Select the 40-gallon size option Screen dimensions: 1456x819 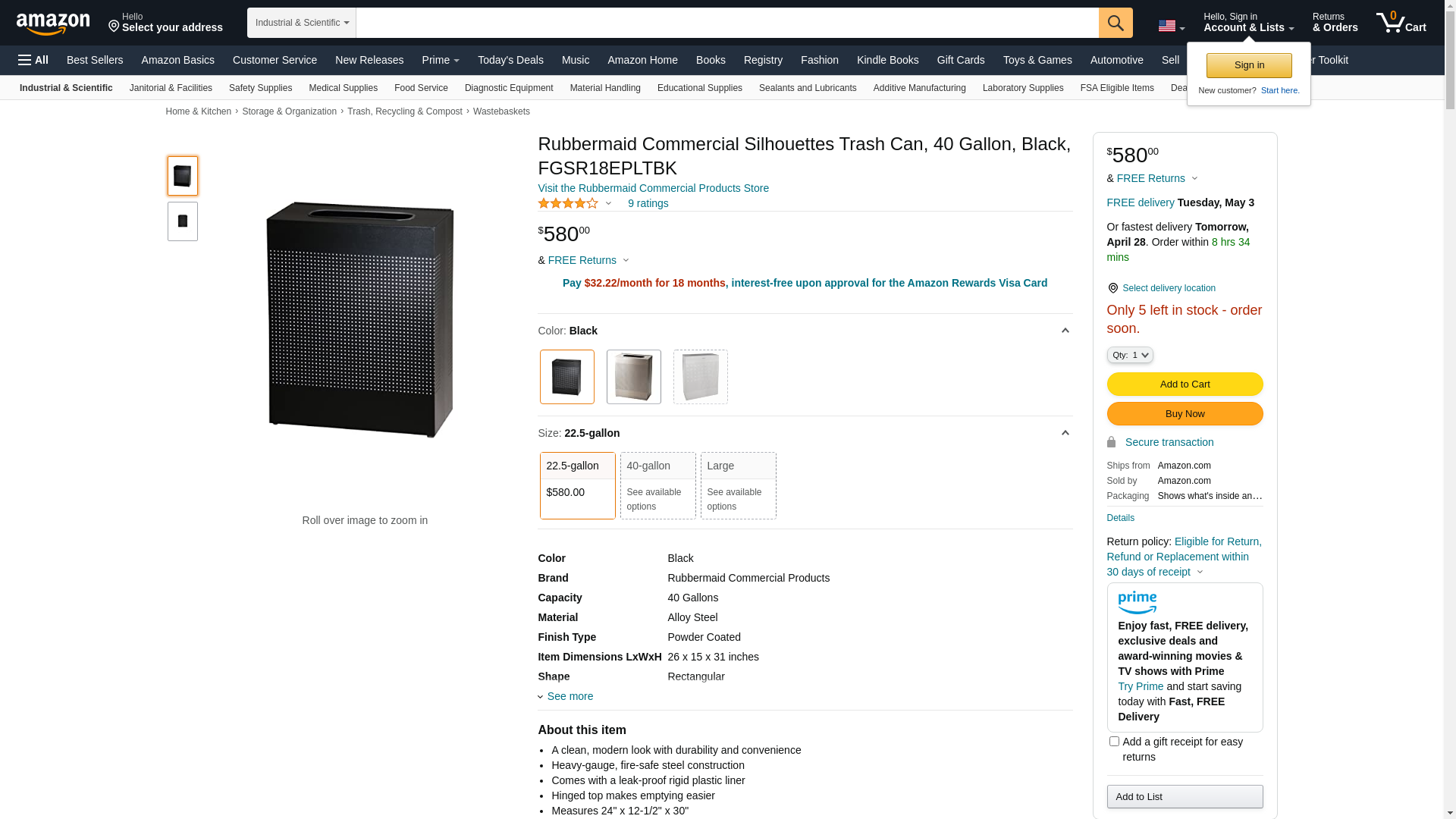(x=657, y=485)
